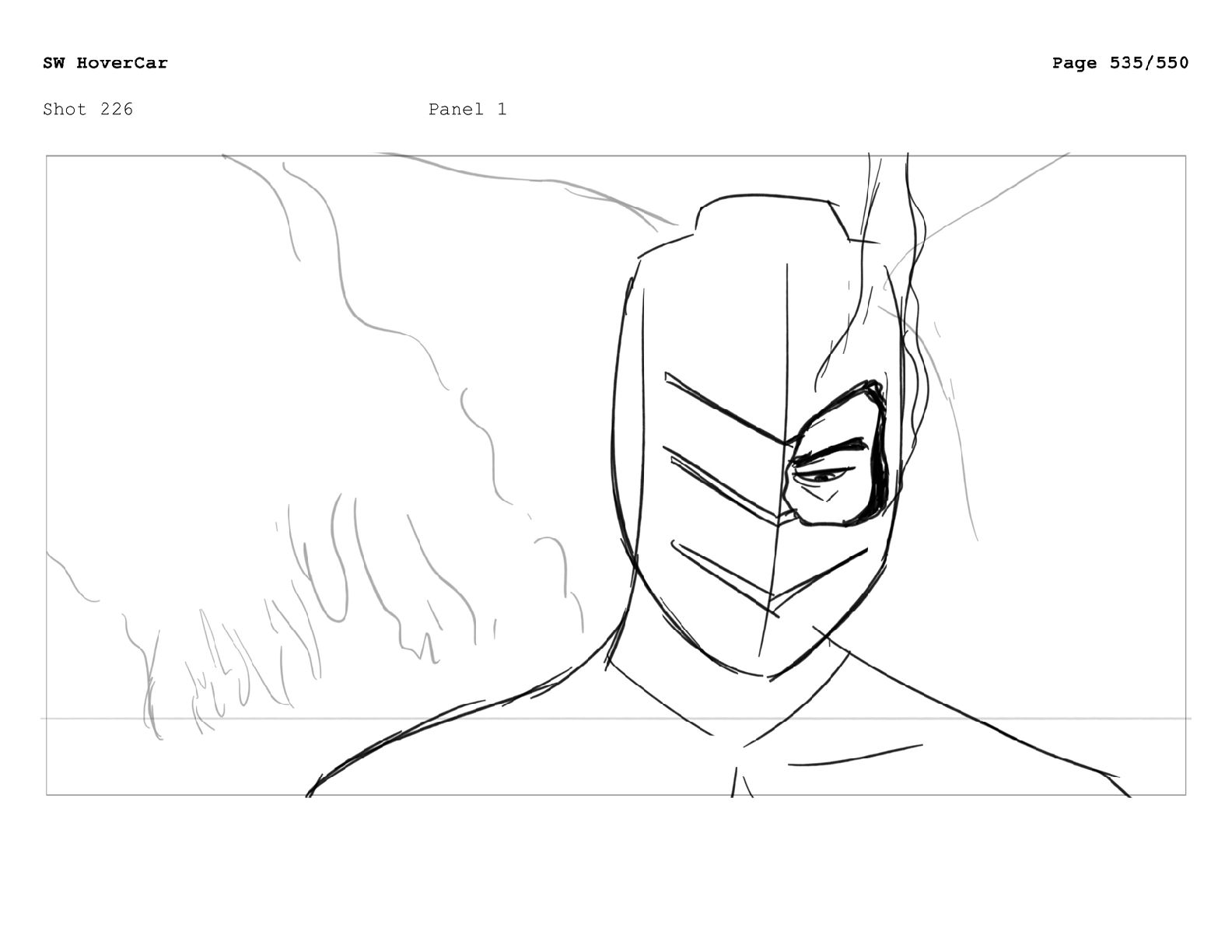1232x952 pixels.
Task: Click the 'Shot 226' label
Action: click(x=88, y=109)
